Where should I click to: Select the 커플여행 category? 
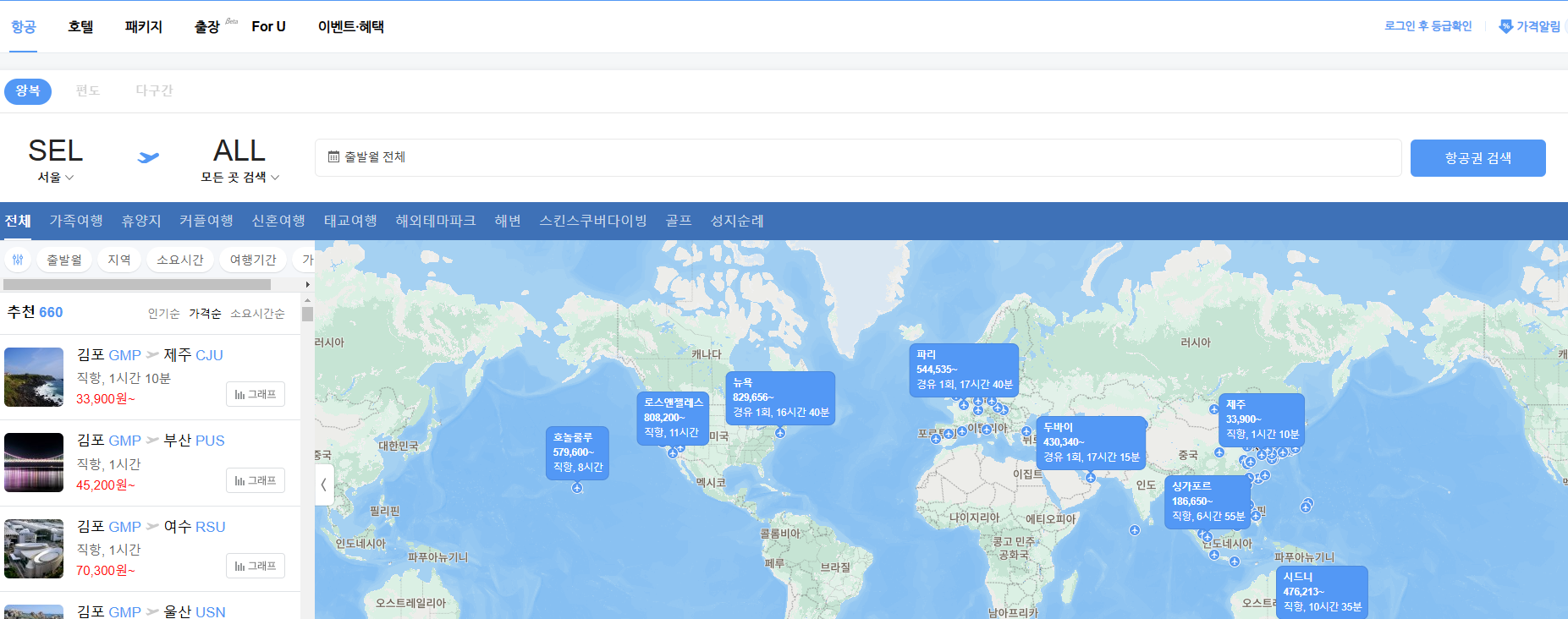pyautogui.click(x=206, y=222)
